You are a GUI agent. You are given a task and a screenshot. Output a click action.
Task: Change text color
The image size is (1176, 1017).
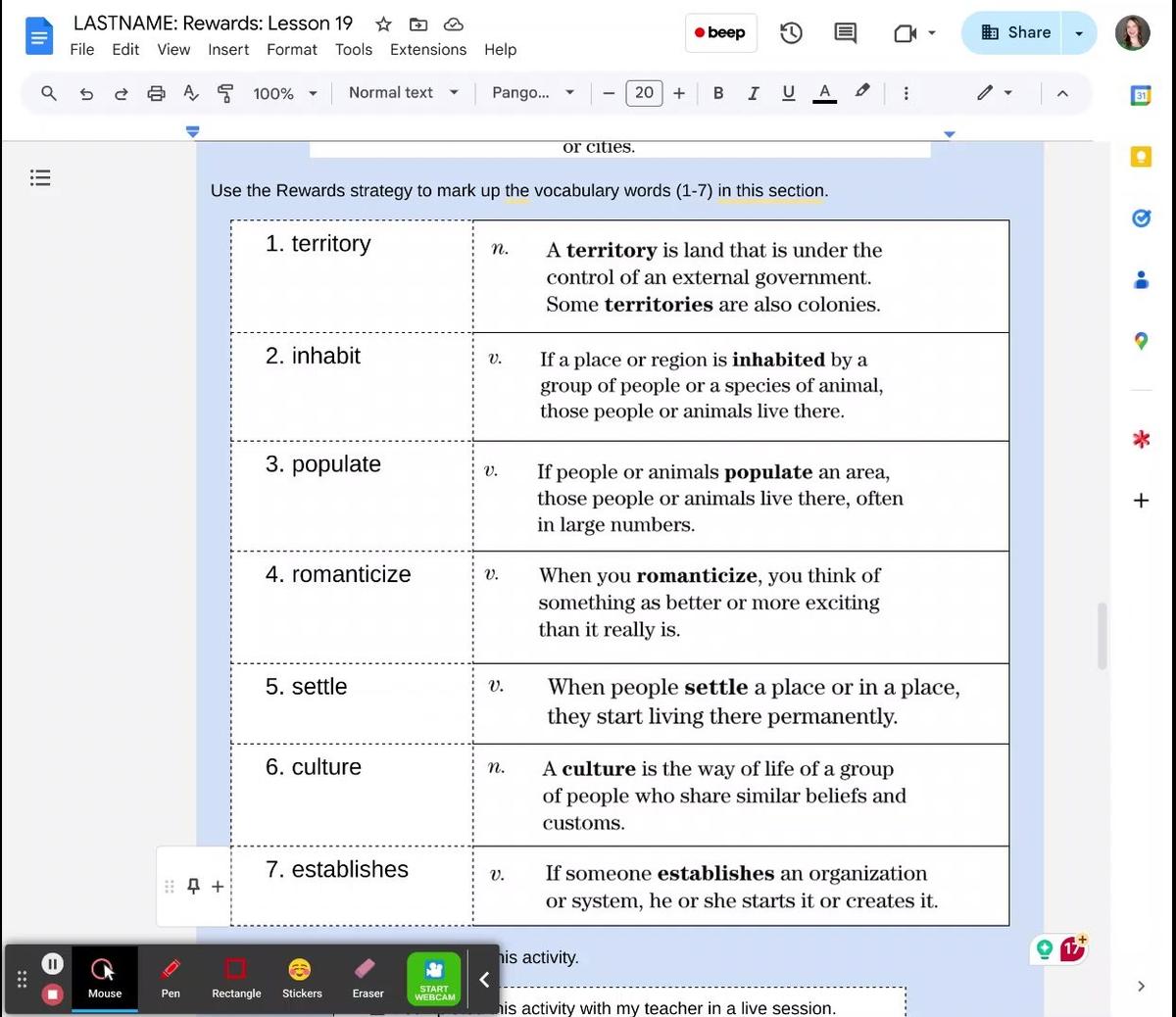click(x=825, y=93)
